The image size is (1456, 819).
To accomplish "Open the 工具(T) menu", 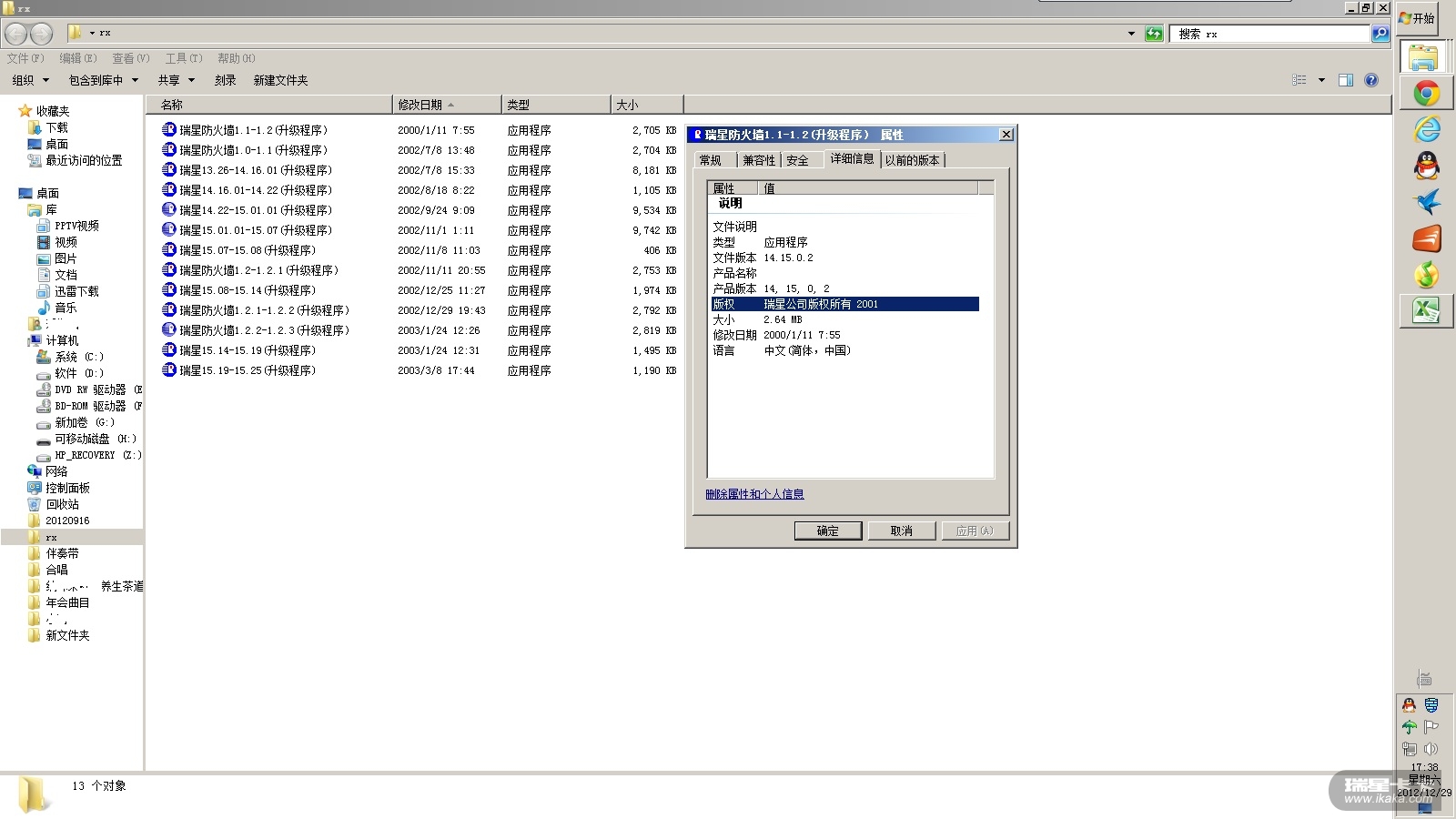I will [184, 58].
